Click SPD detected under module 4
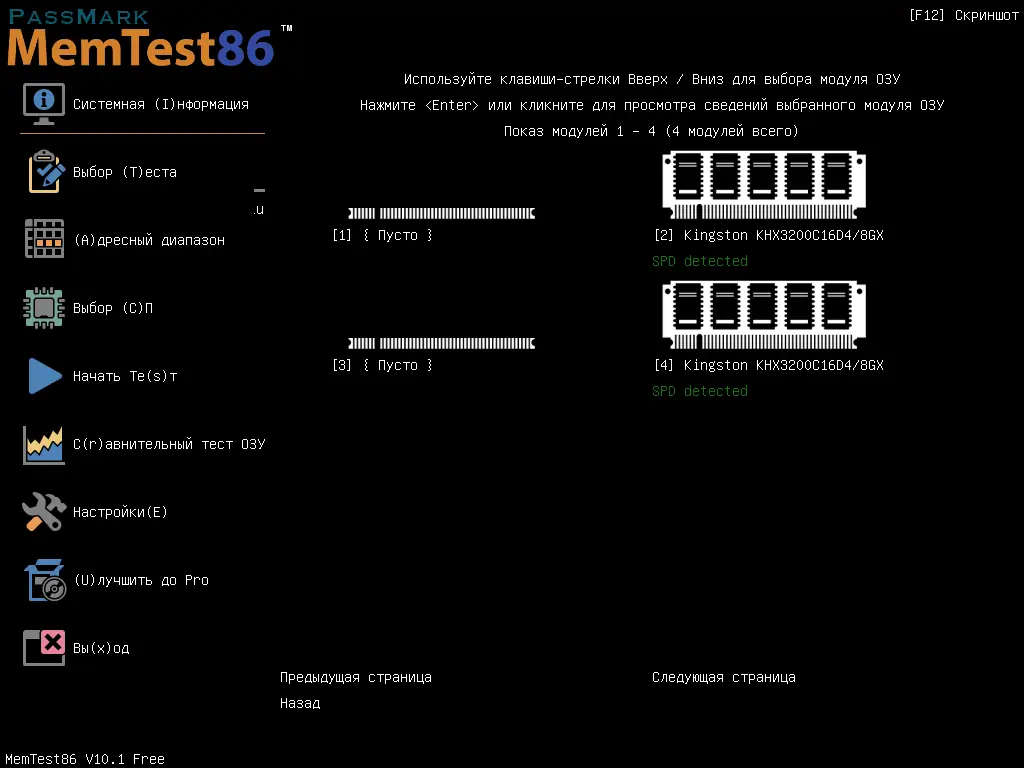This screenshot has width=1024, height=768. tap(700, 391)
